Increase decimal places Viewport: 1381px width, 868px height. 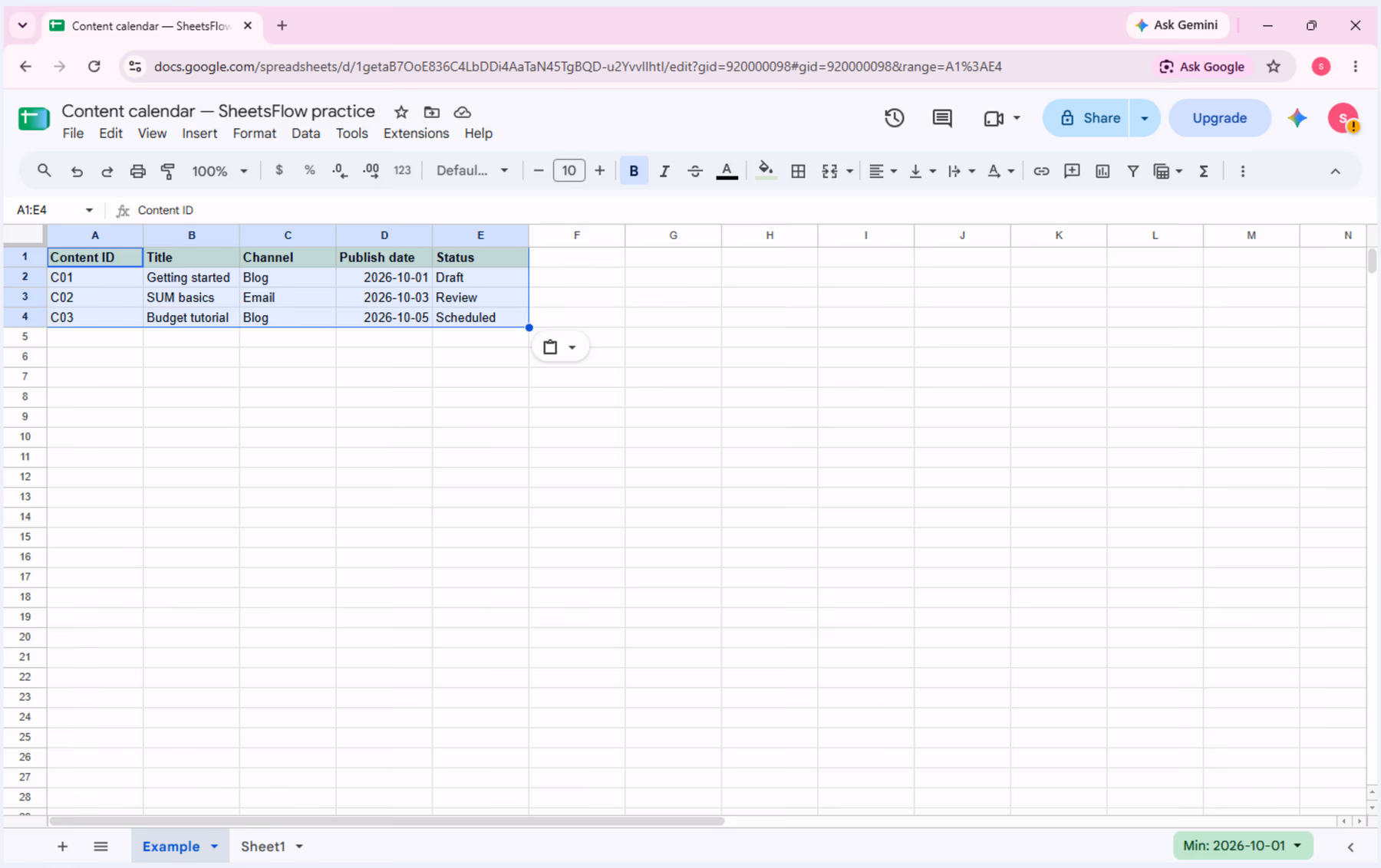tap(371, 171)
